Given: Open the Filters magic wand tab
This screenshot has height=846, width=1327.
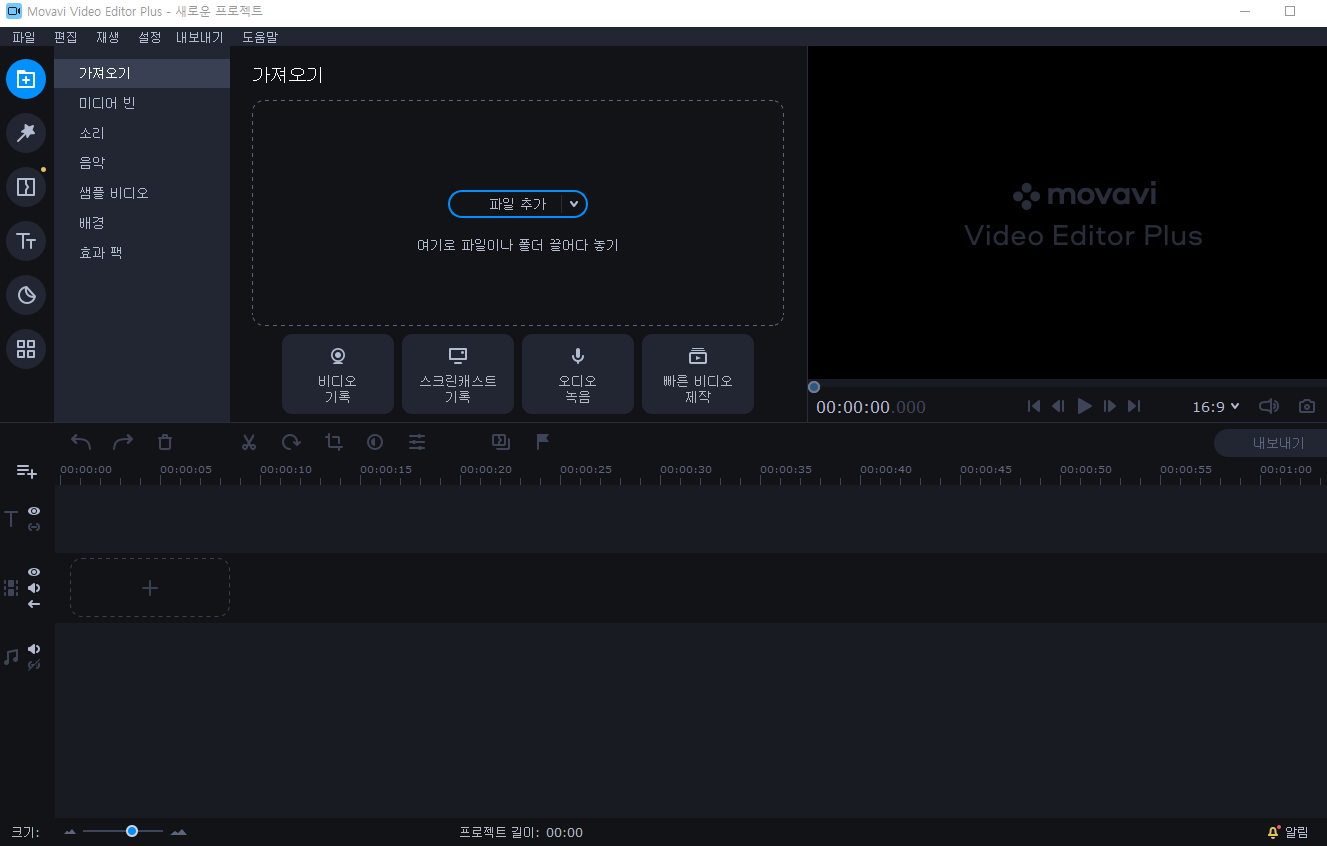Looking at the screenshot, I should coord(26,133).
